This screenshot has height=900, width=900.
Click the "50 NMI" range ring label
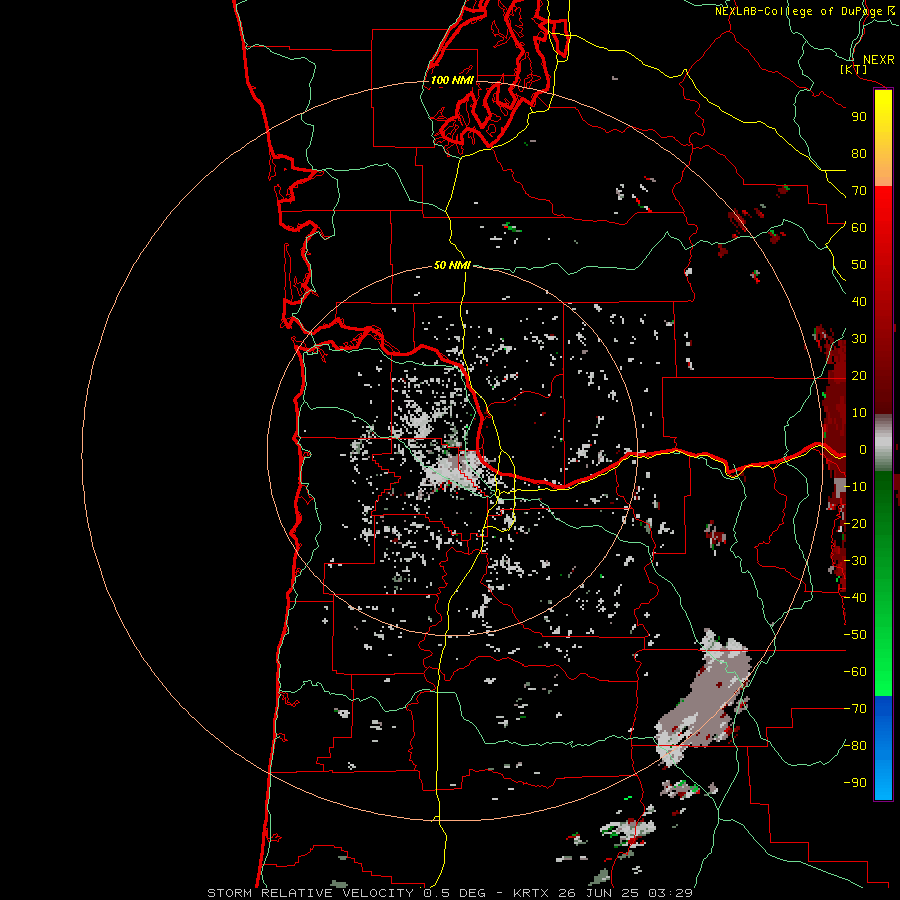pos(452,265)
